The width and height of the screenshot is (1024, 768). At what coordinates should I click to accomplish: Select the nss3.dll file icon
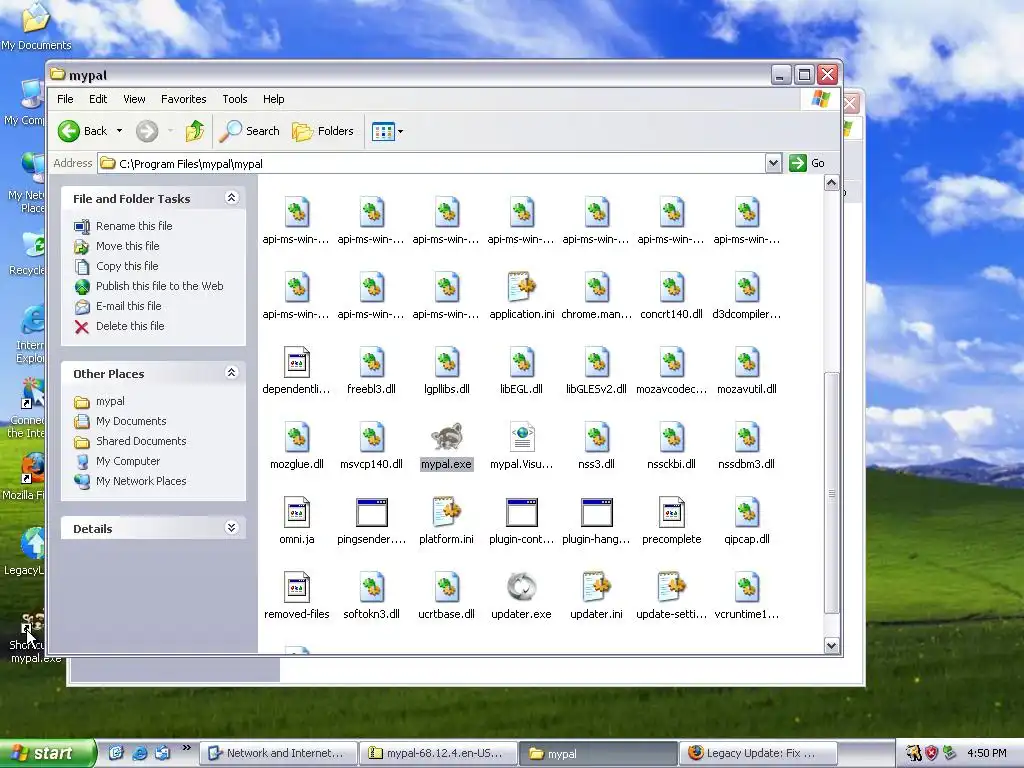[596, 438]
